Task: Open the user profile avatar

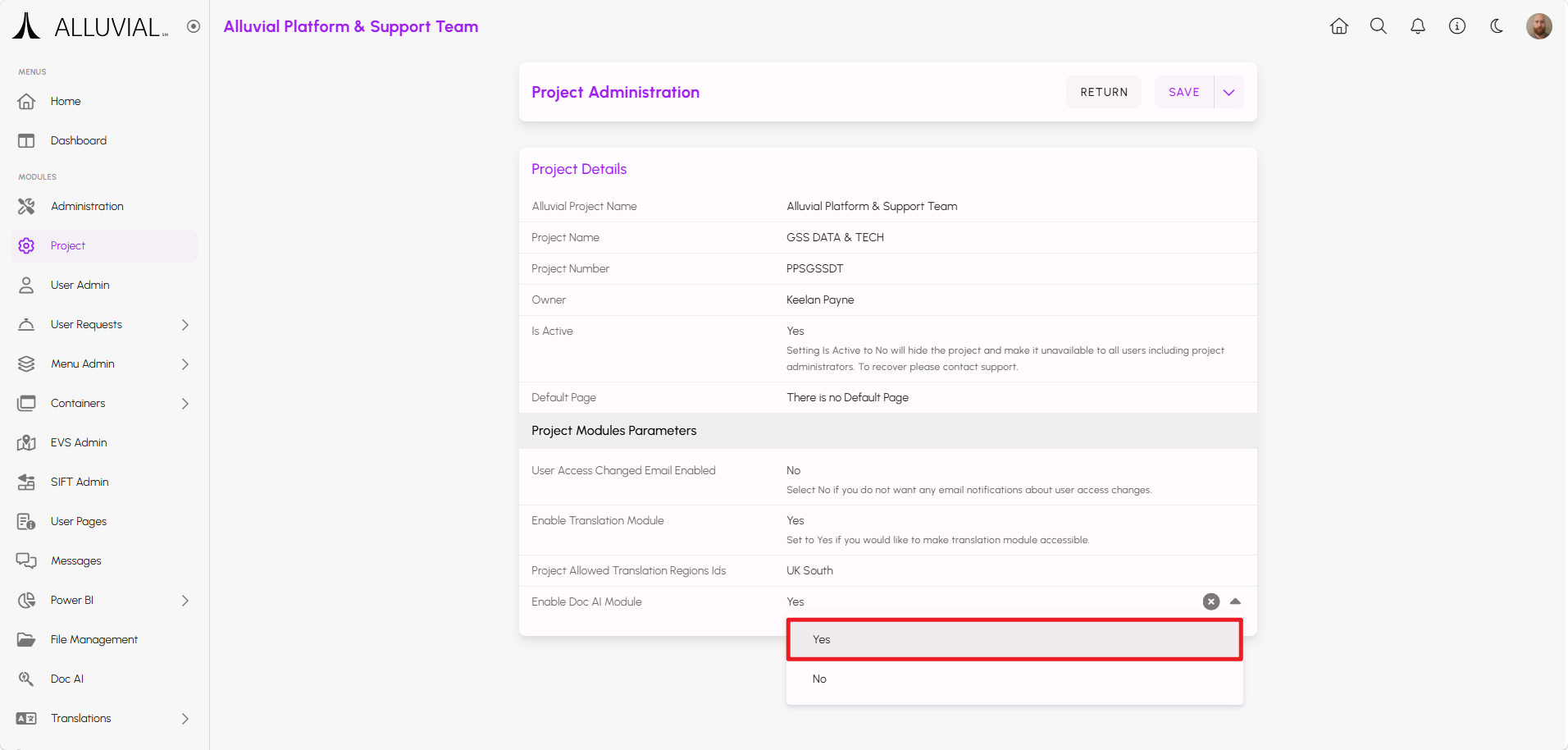Action: pyautogui.click(x=1539, y=26)
